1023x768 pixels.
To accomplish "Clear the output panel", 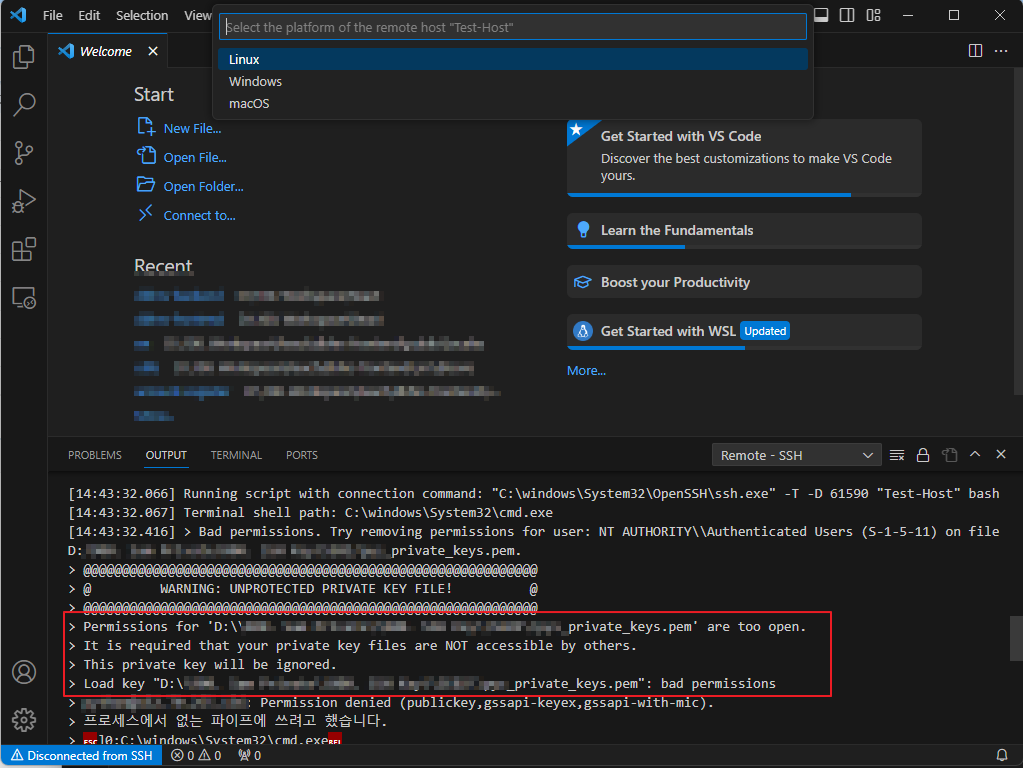I will [x=897, y=455].
